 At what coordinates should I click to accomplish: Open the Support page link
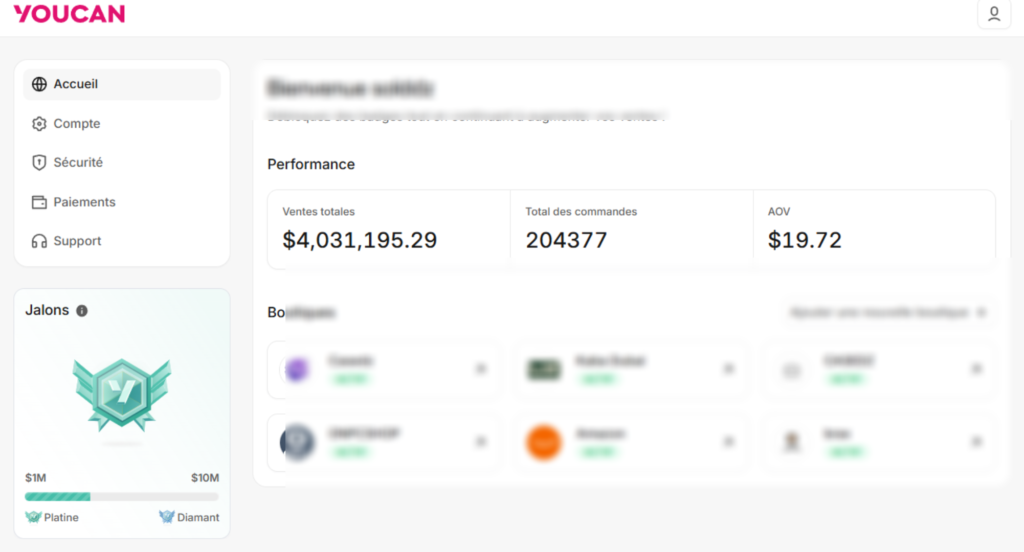tap(77, 241)
